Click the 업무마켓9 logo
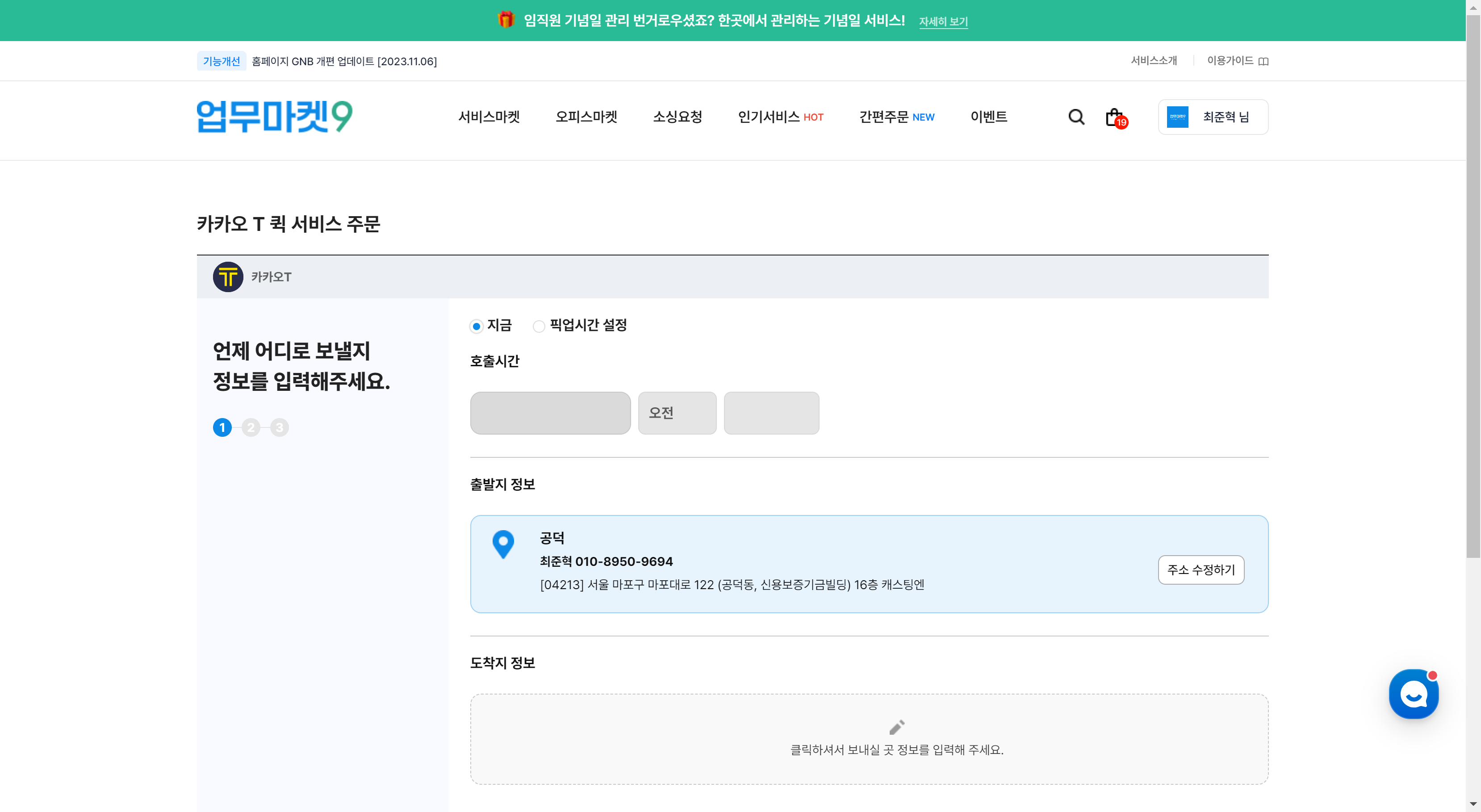Image resolution: width=1481 pixels, height=812 pixels. tap(274, 117)
